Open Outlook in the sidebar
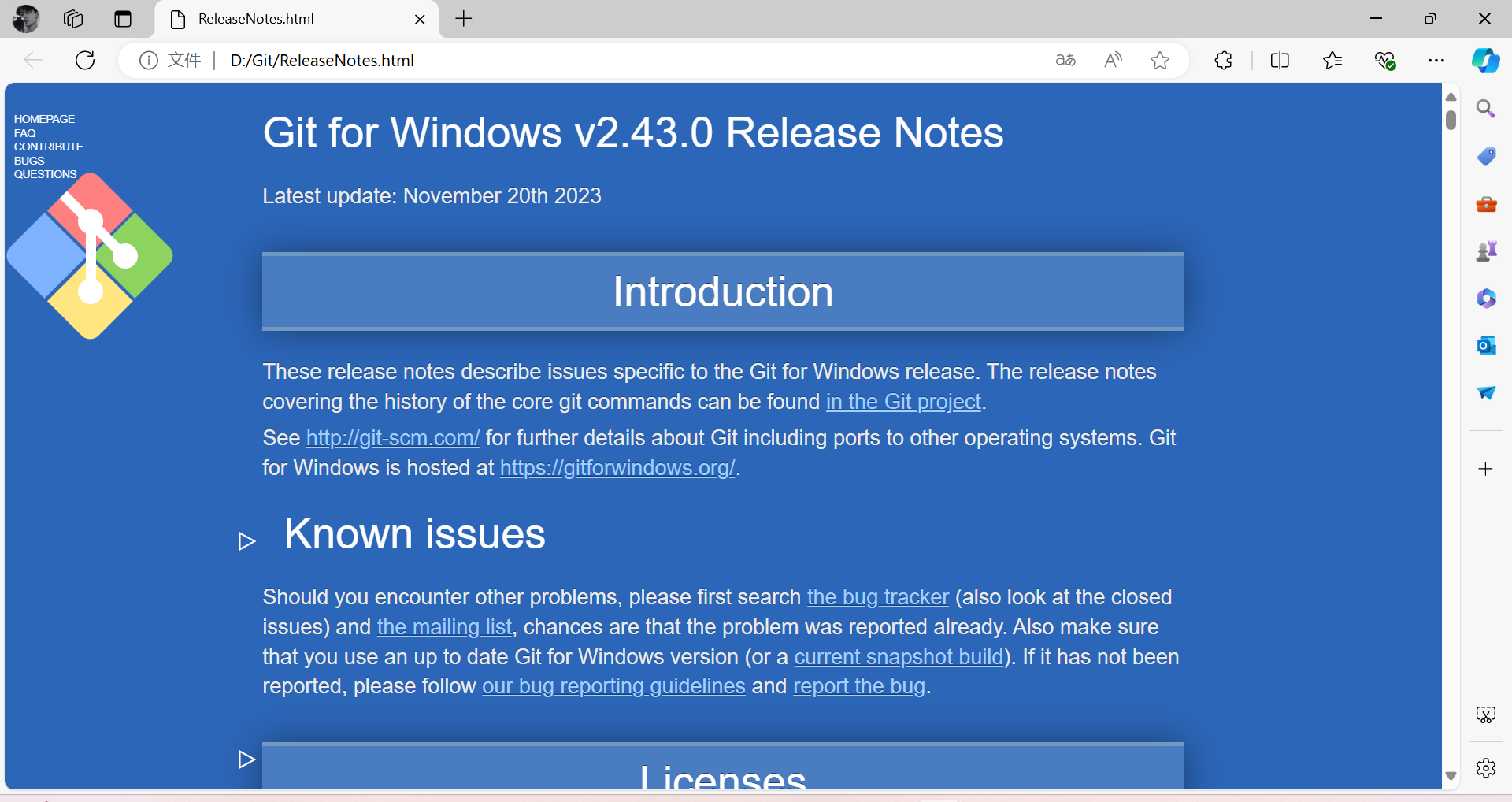The image size is (1512, 802). tap(1486, 346)
